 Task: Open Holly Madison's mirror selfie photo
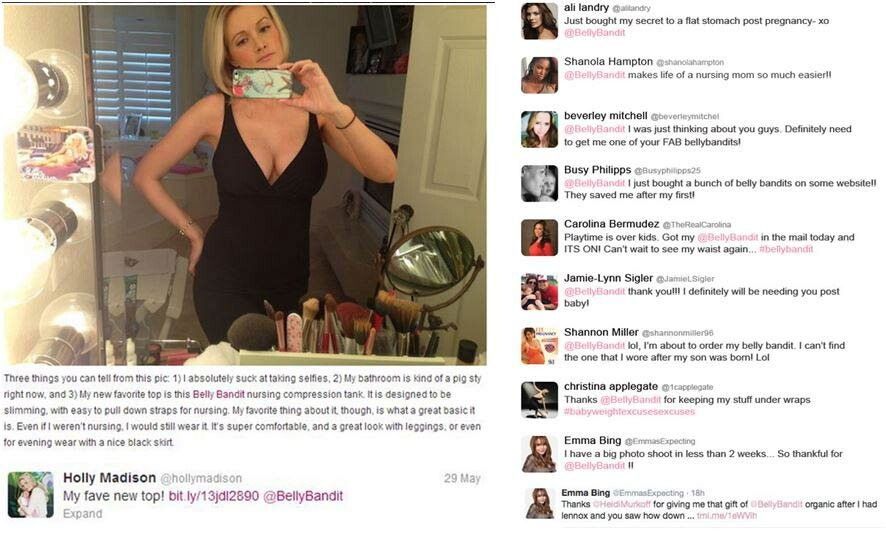pos(245,185)
